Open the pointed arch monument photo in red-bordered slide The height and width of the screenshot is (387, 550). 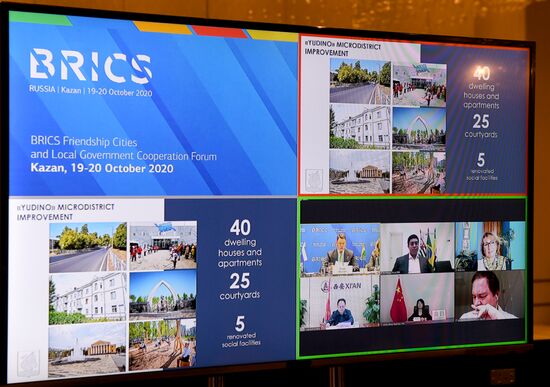pos(419,129)
